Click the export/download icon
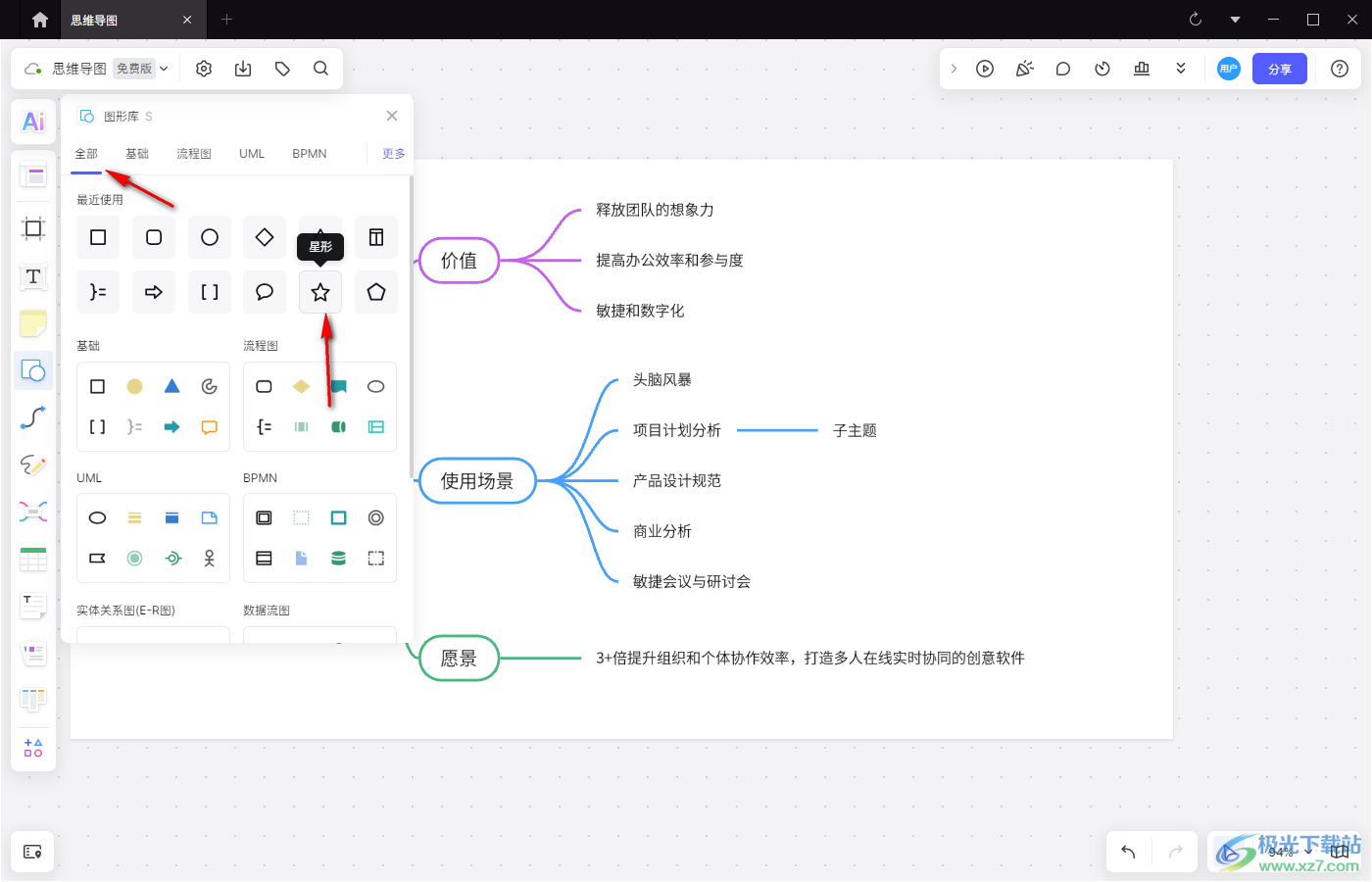The height and width of the screenshot is (882, 1372). pyautogui.click(x=243, y=69)
